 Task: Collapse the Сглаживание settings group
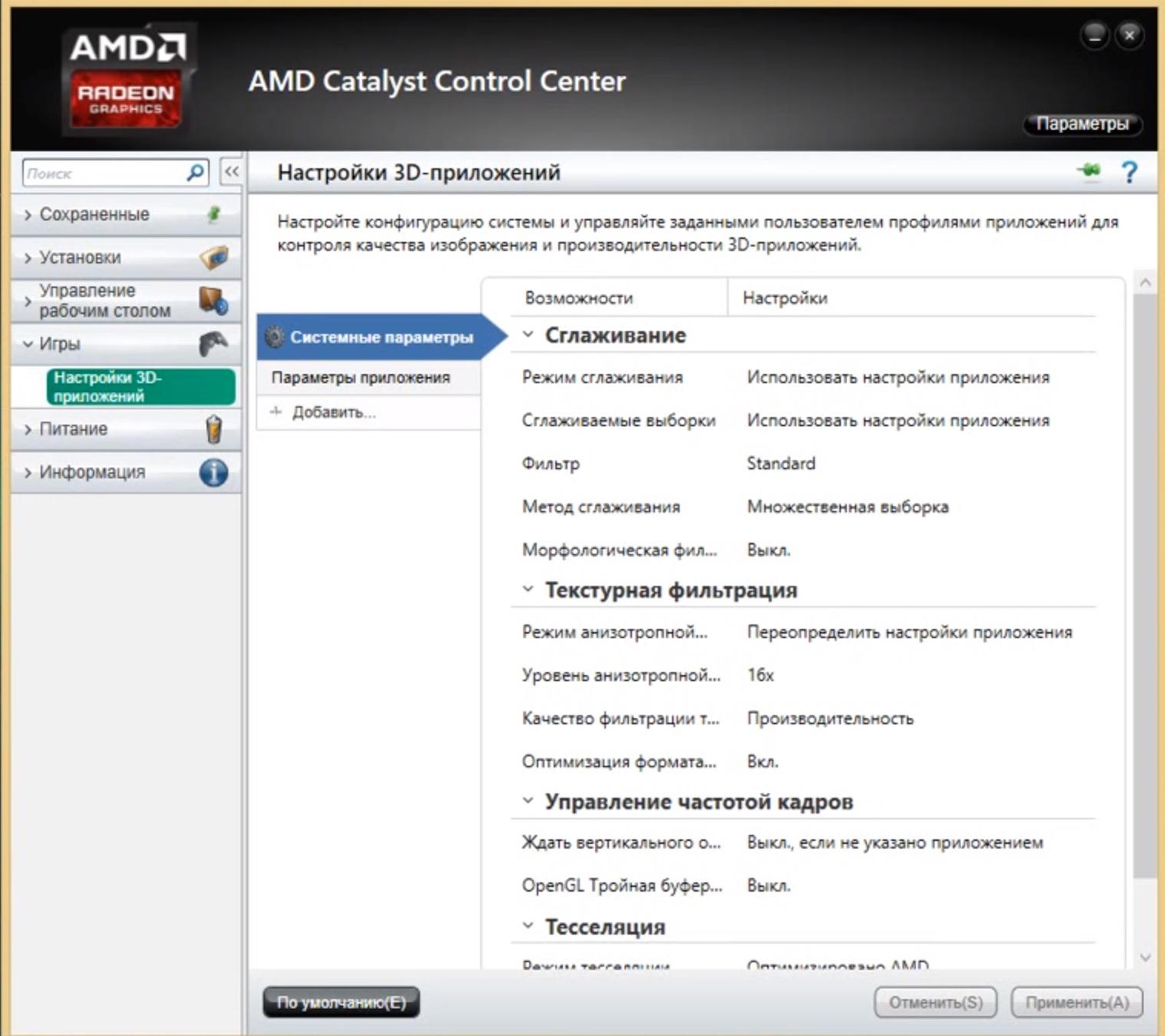[528, 335]
